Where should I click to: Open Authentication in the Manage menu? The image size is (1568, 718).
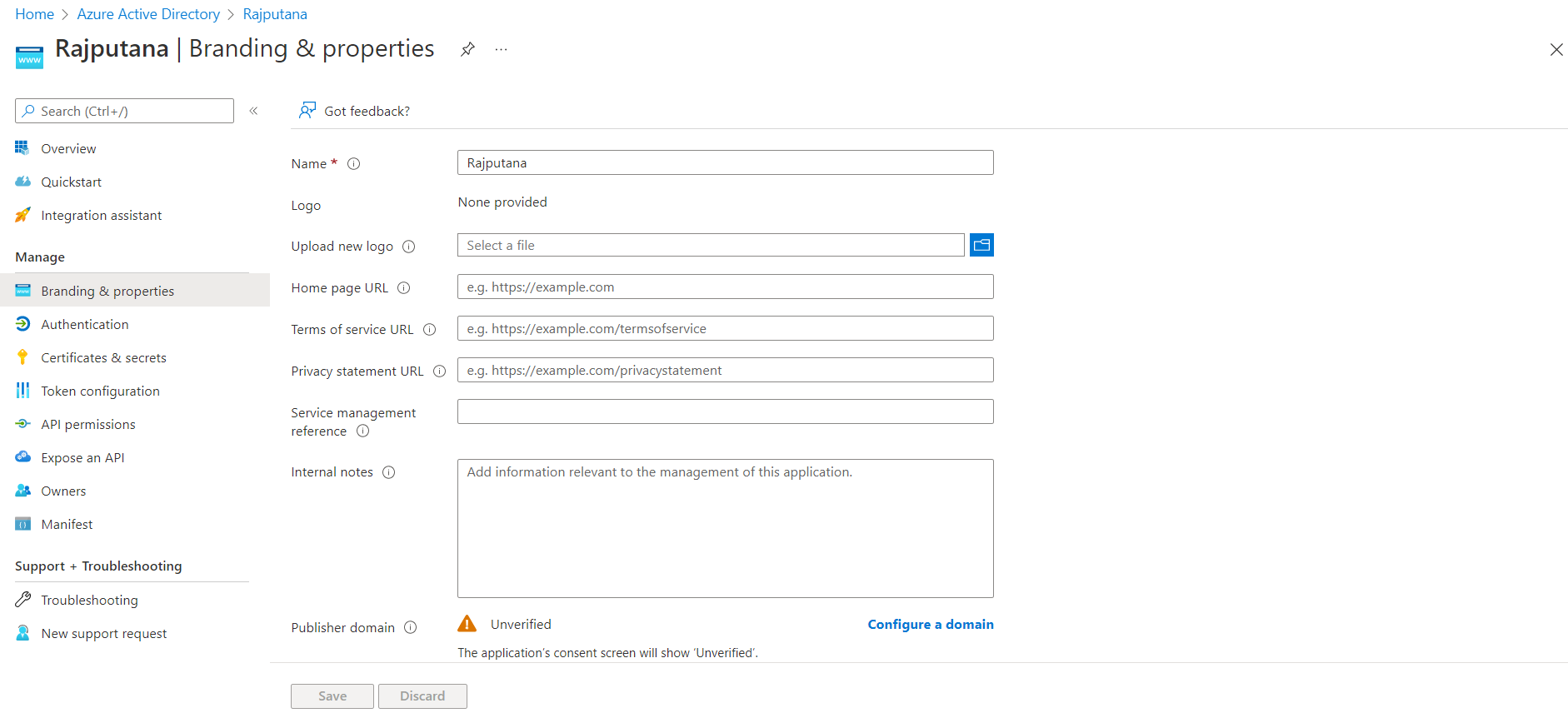coord(84,325)
